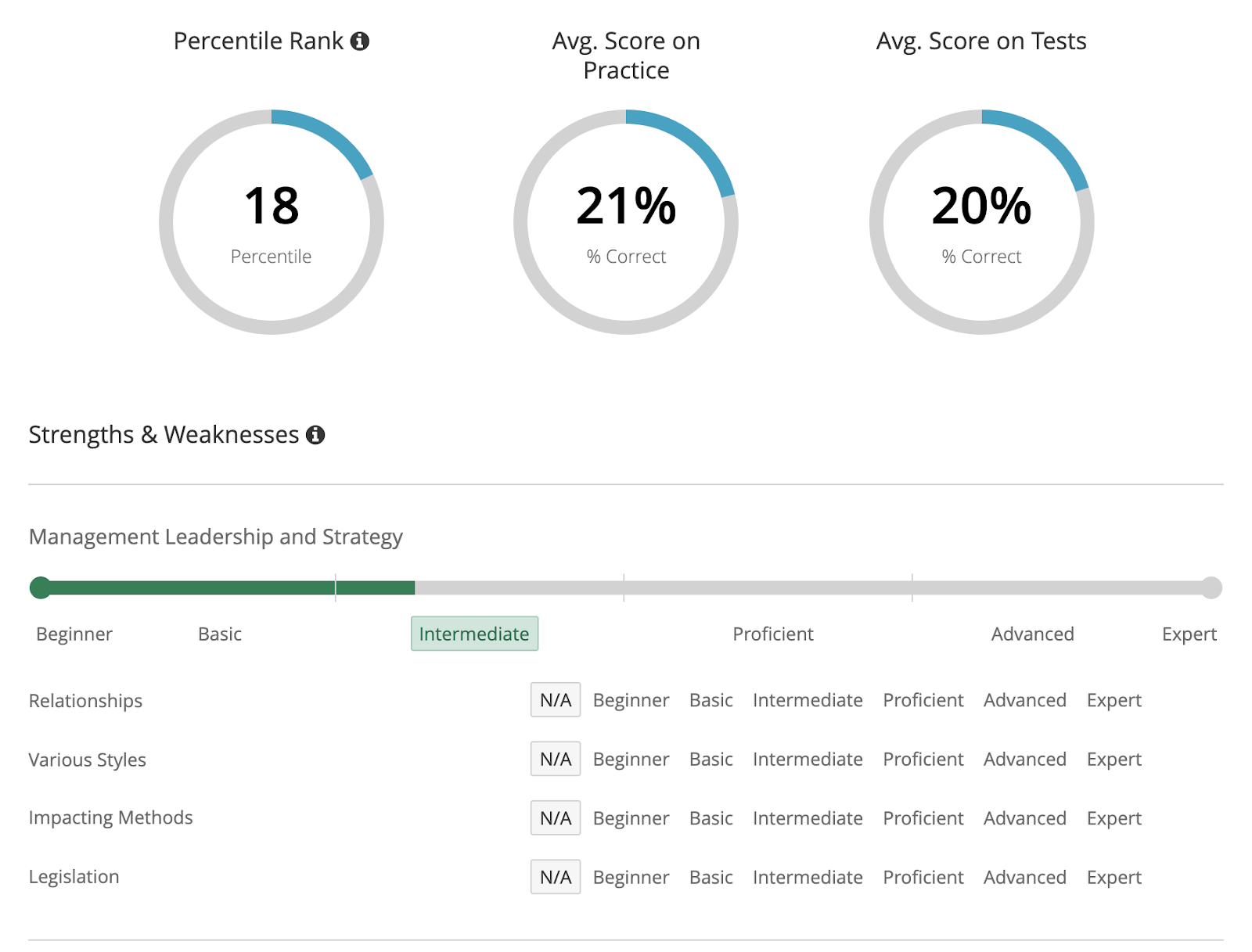Click the Percentile Rank info icon

point(360,41)
